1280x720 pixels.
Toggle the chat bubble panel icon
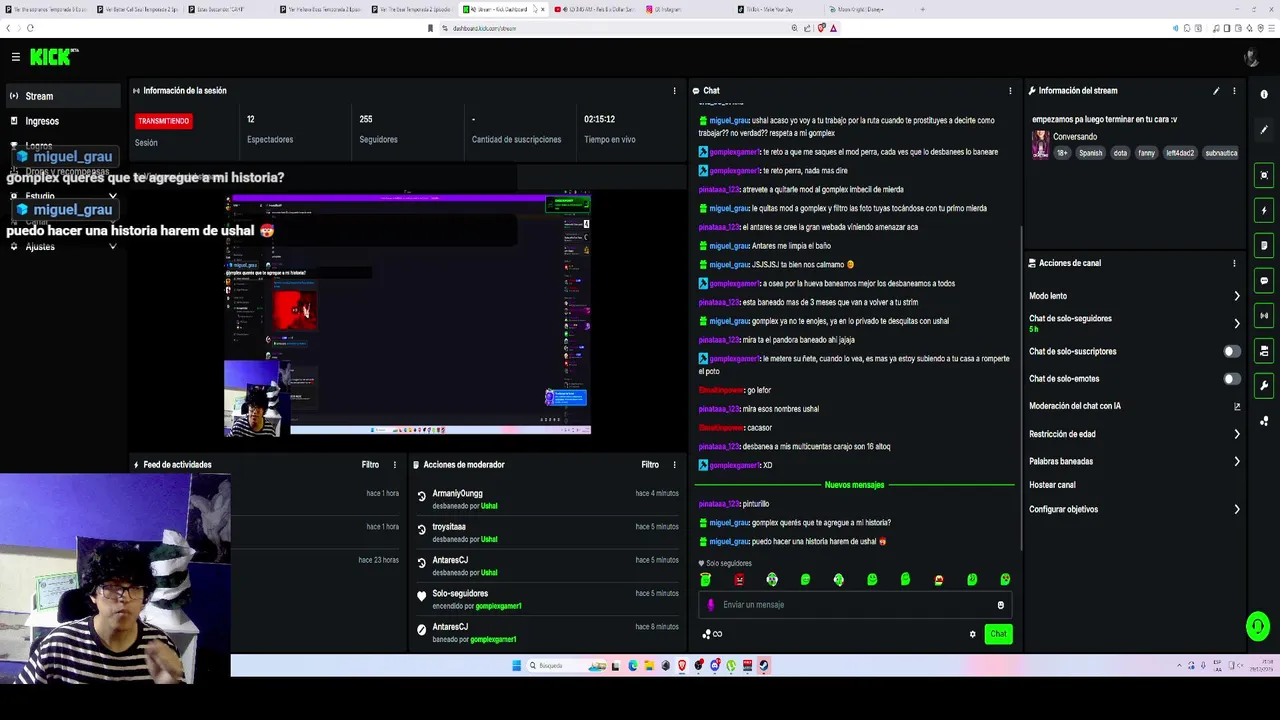(x=1264, y=281)
